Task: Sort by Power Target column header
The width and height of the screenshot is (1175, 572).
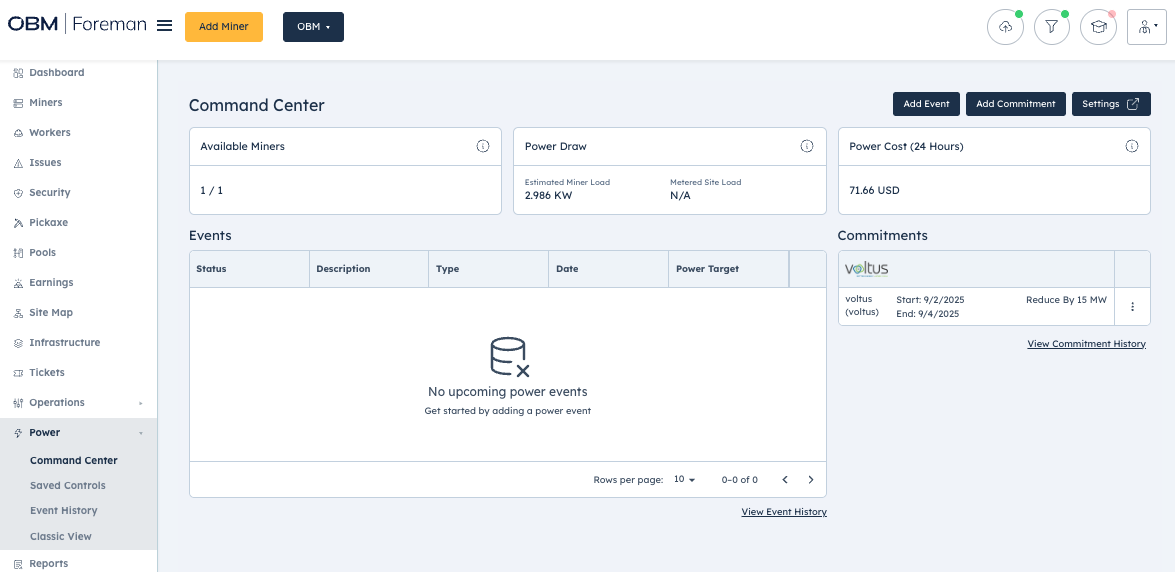Action: coord(728,269)
